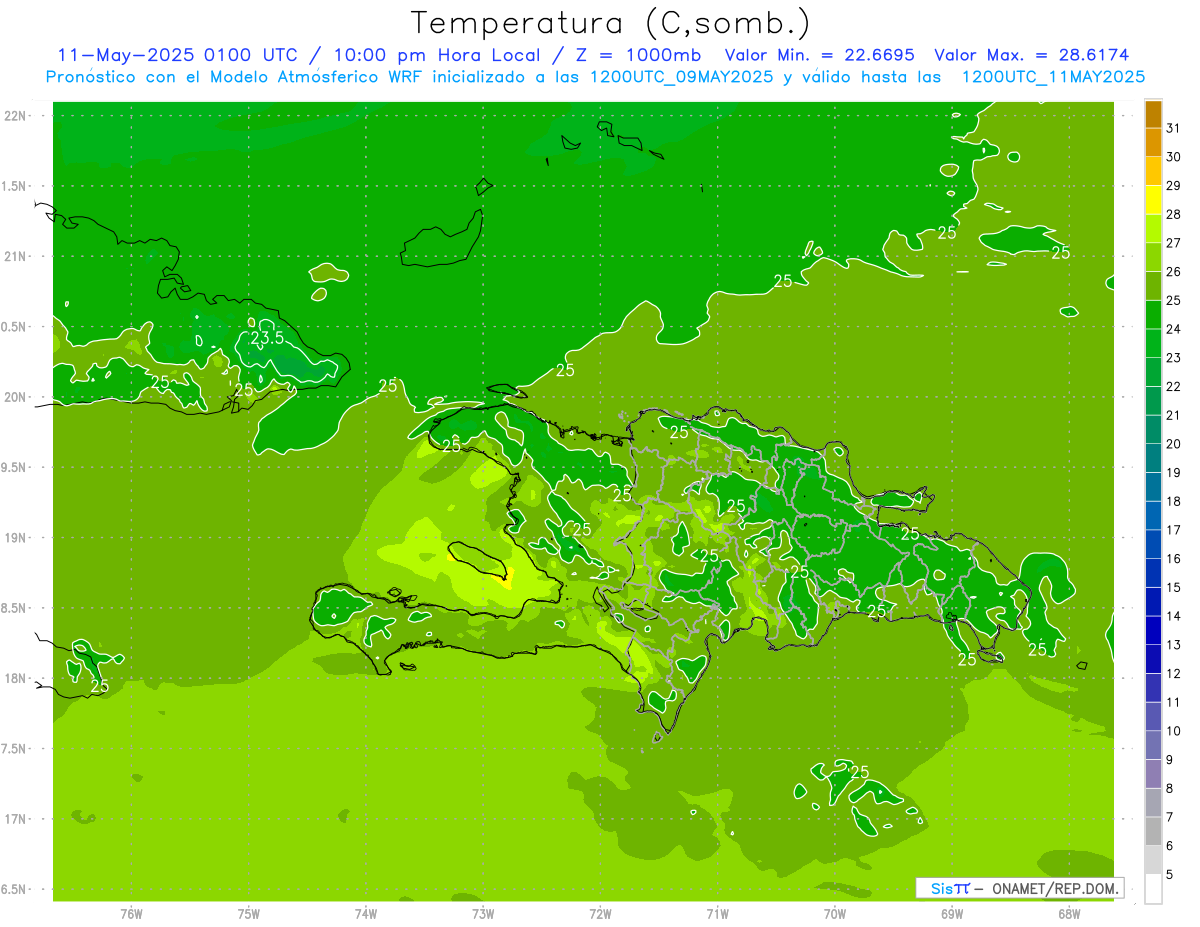Click the "ONAMET/REP.DOM." credit label

coord(1055,888)
